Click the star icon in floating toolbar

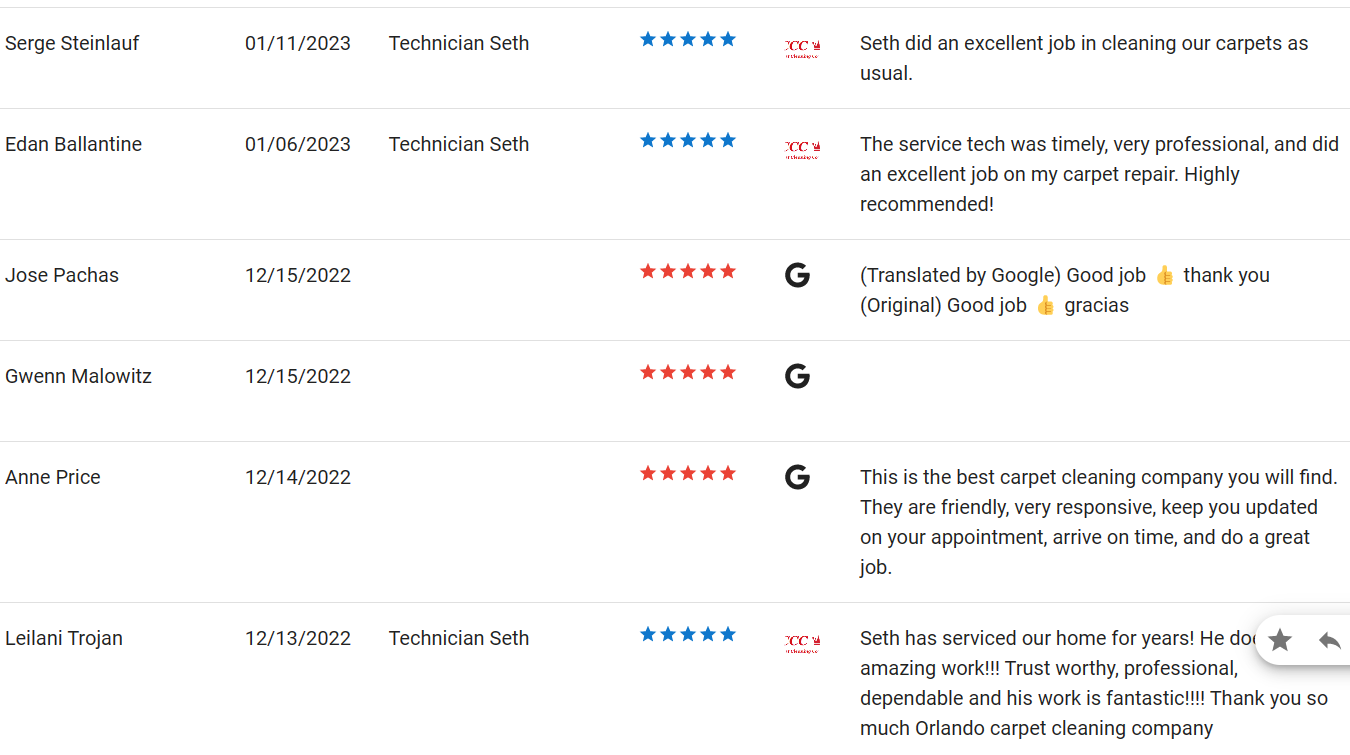point(1280,640)
